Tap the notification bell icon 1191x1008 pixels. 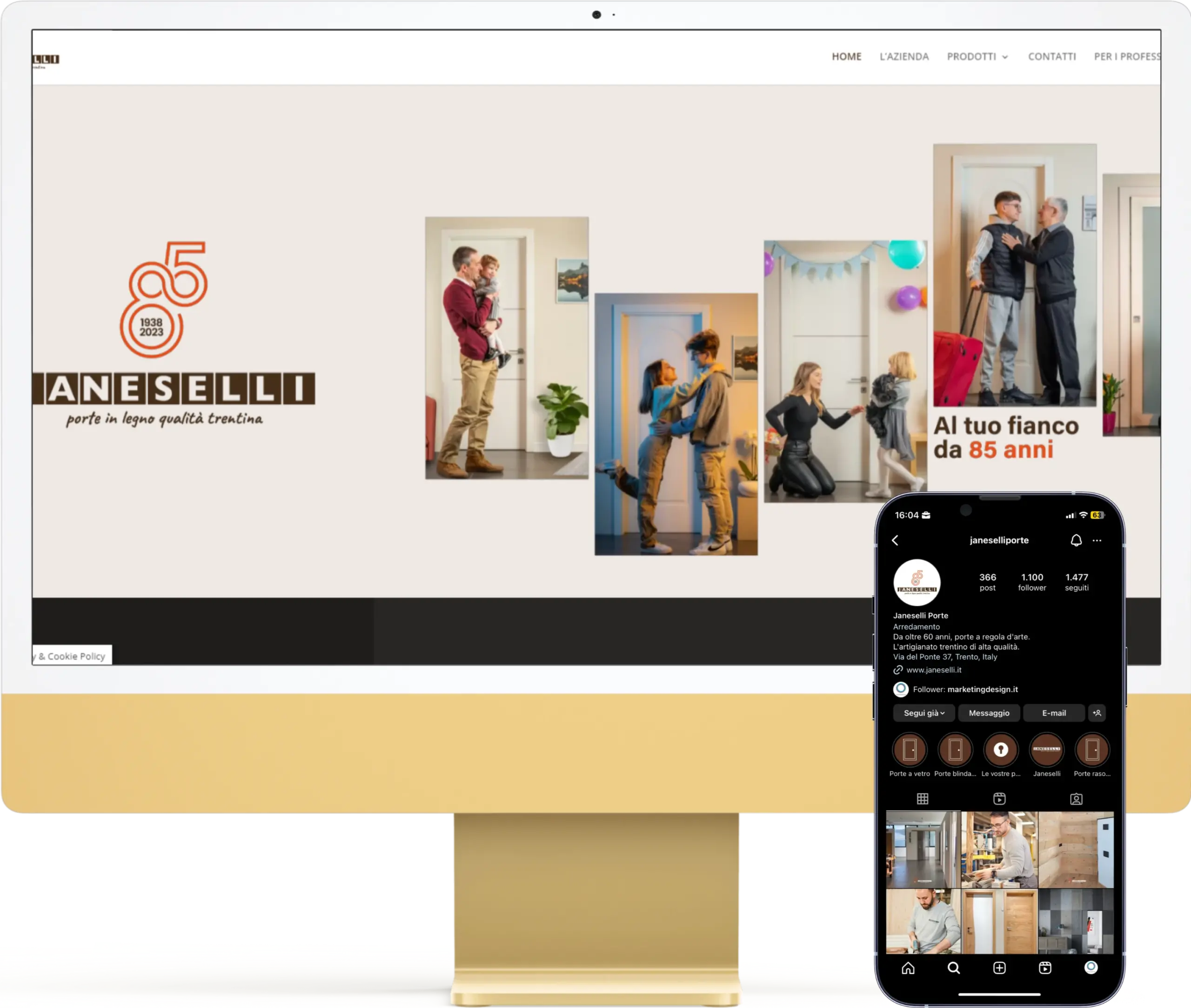pyautogui.click(x=1076, y=540)
